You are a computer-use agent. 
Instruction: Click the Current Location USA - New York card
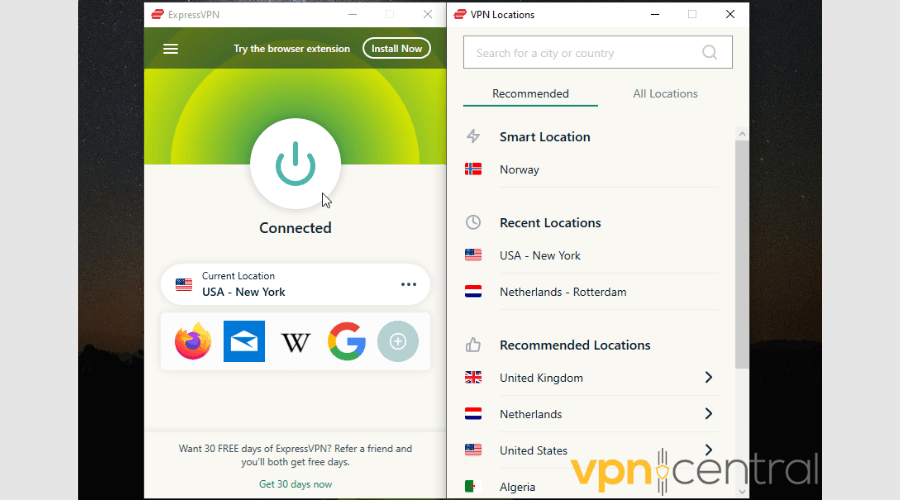point(295,284)
